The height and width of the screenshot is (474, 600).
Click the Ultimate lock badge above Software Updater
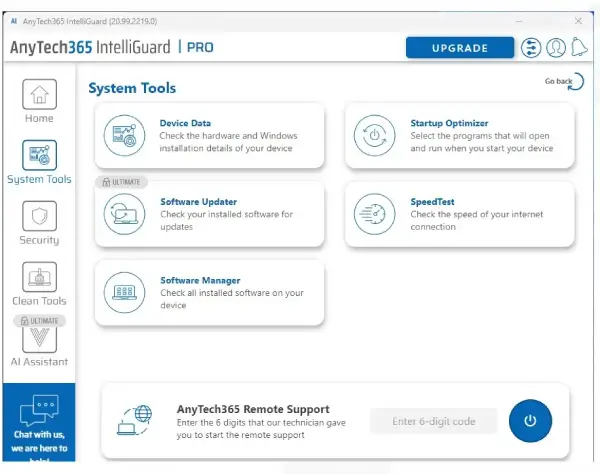pyautogui.click(x=121, y=182)
